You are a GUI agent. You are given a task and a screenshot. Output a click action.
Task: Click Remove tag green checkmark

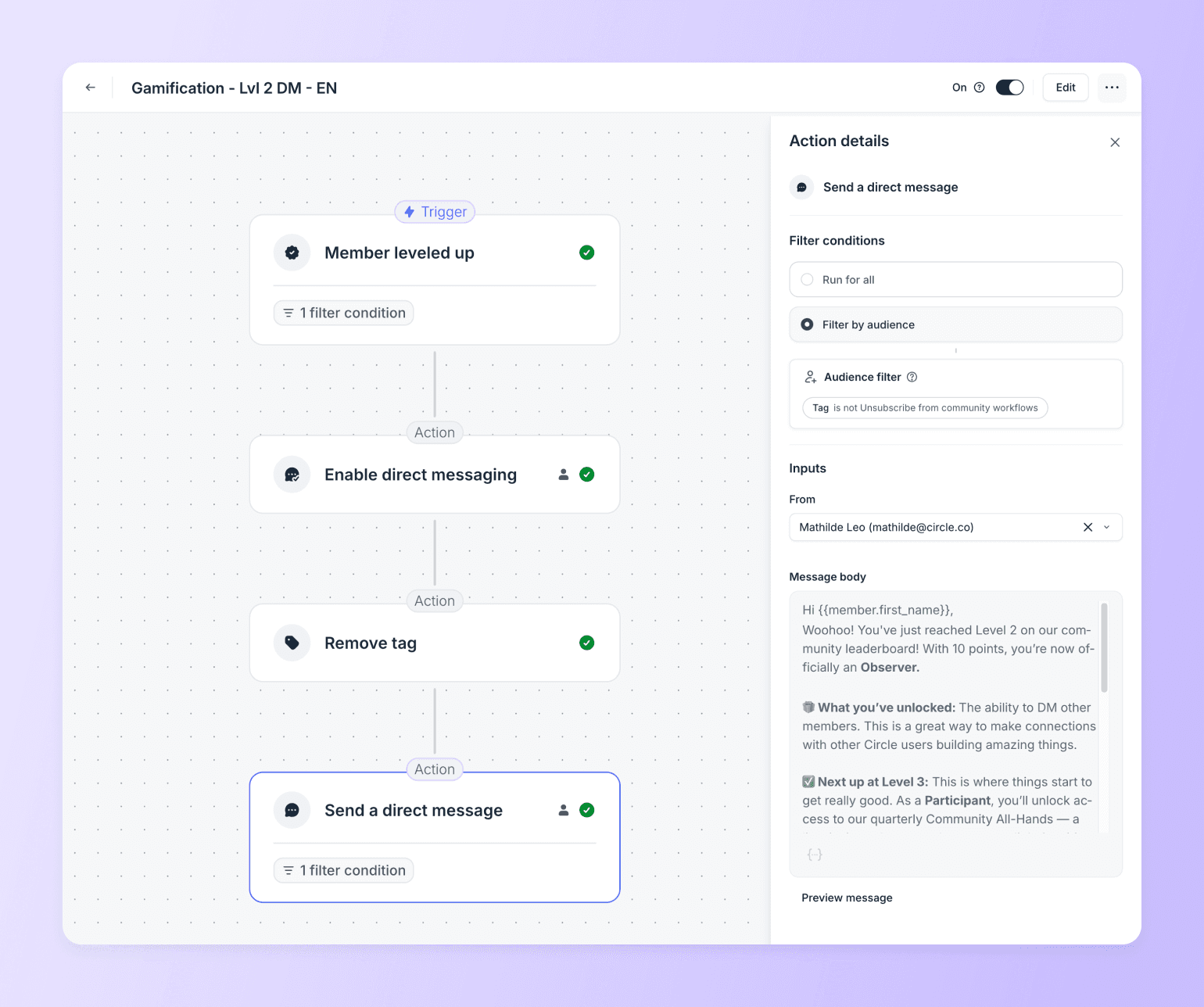pyautogui.click(x=587, y=643)
